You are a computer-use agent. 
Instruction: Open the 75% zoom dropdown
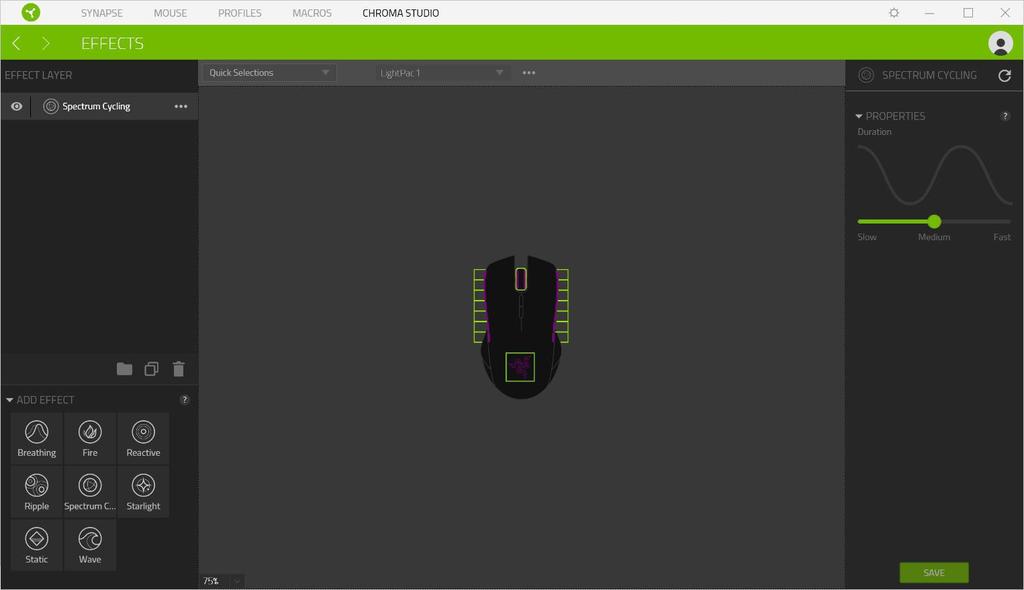pos(222,581)
